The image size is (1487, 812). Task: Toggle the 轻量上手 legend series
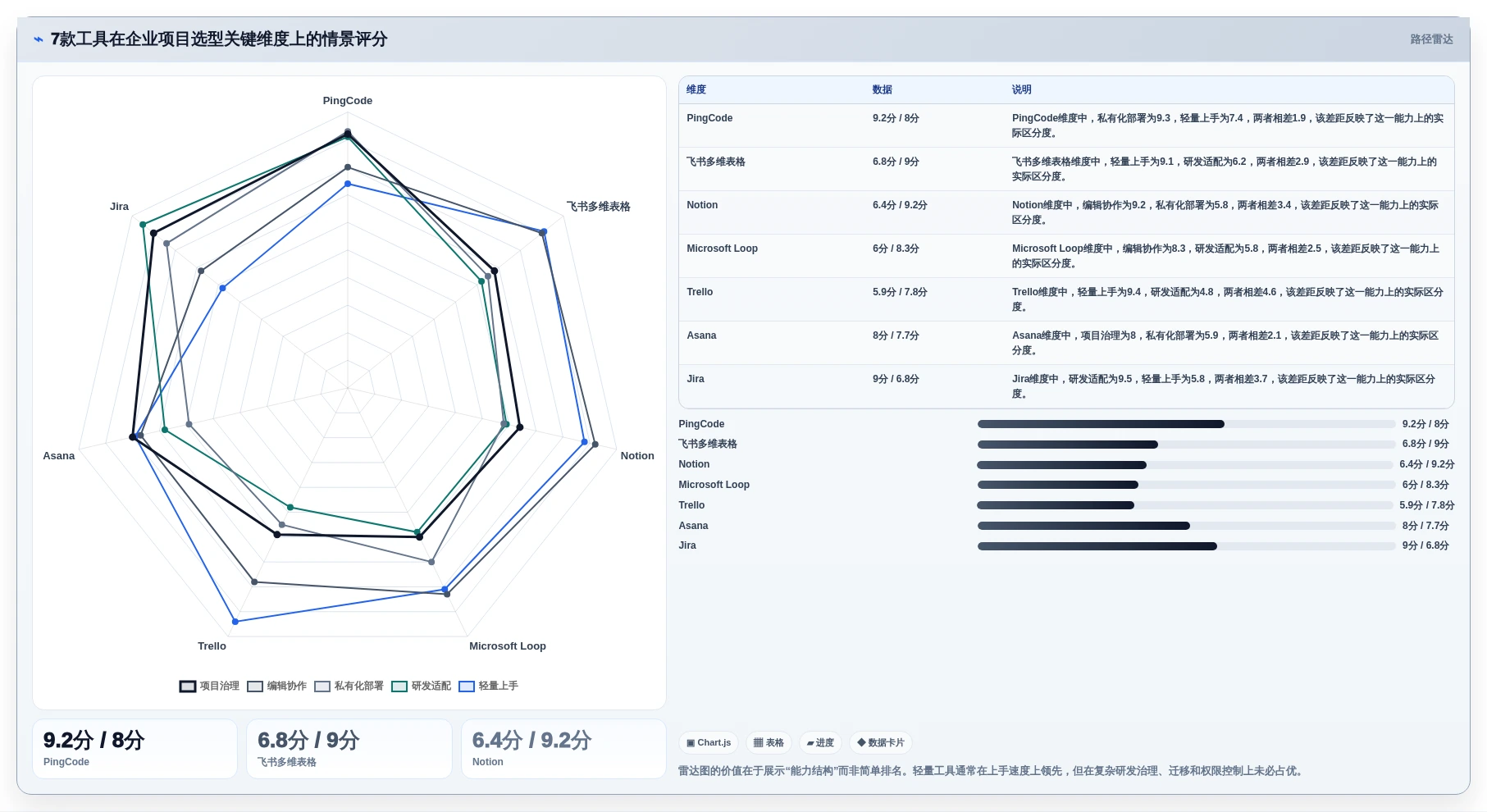(489, 687)
